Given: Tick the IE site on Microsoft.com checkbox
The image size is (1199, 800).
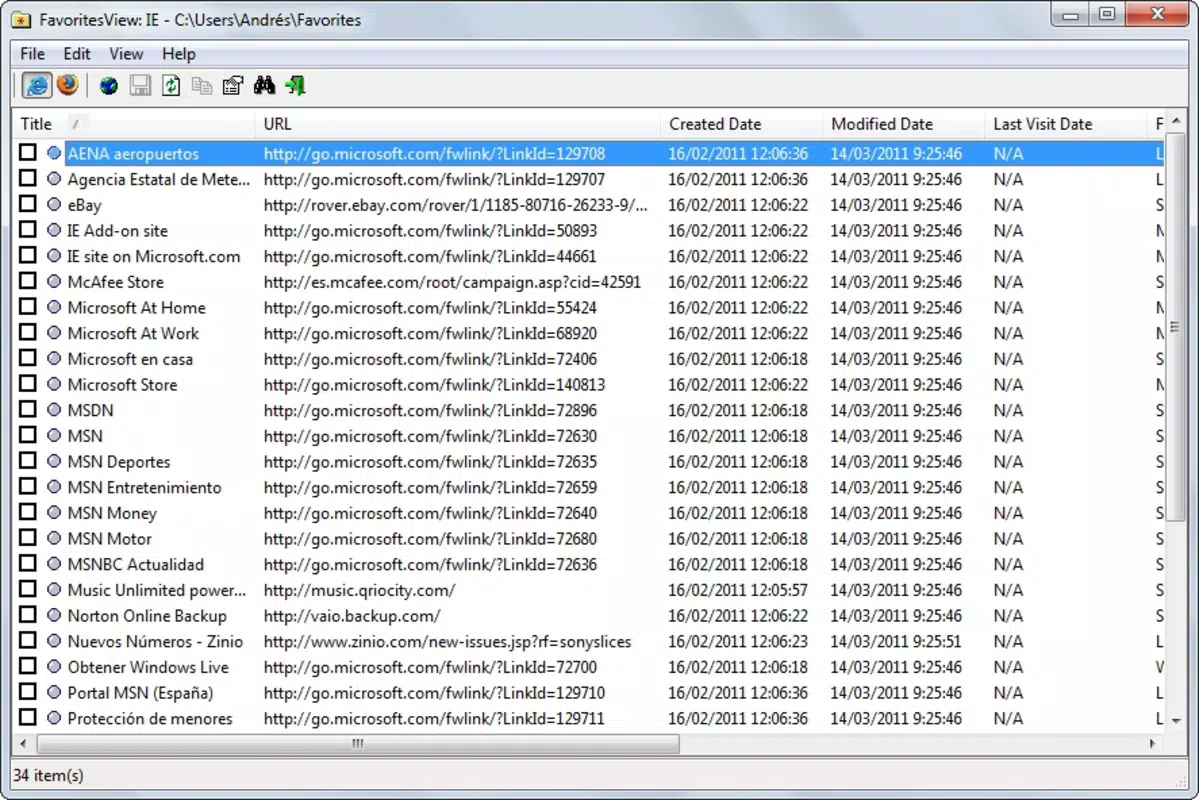Looking at the screenshot, I should (x=28, y=255).
